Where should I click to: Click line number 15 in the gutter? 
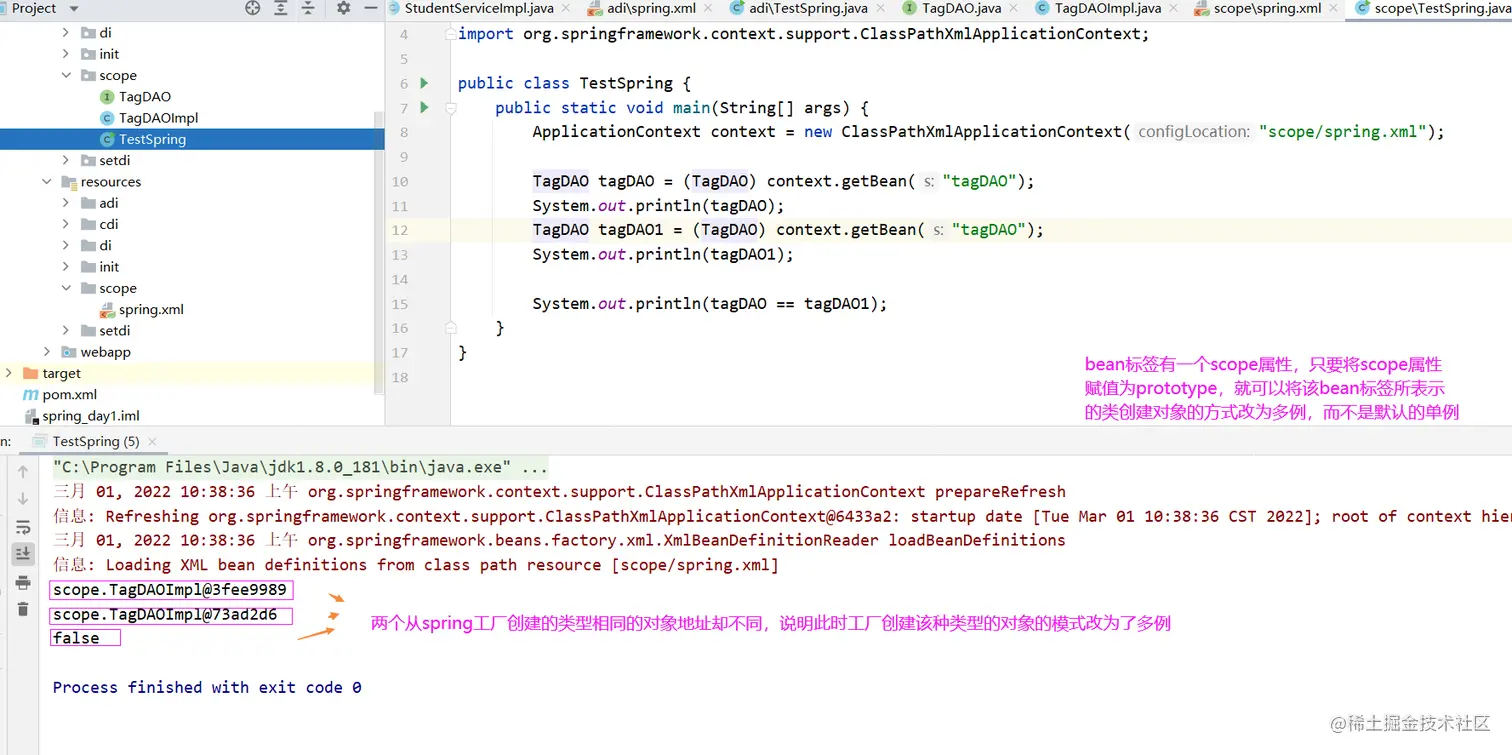coord(400,304)
